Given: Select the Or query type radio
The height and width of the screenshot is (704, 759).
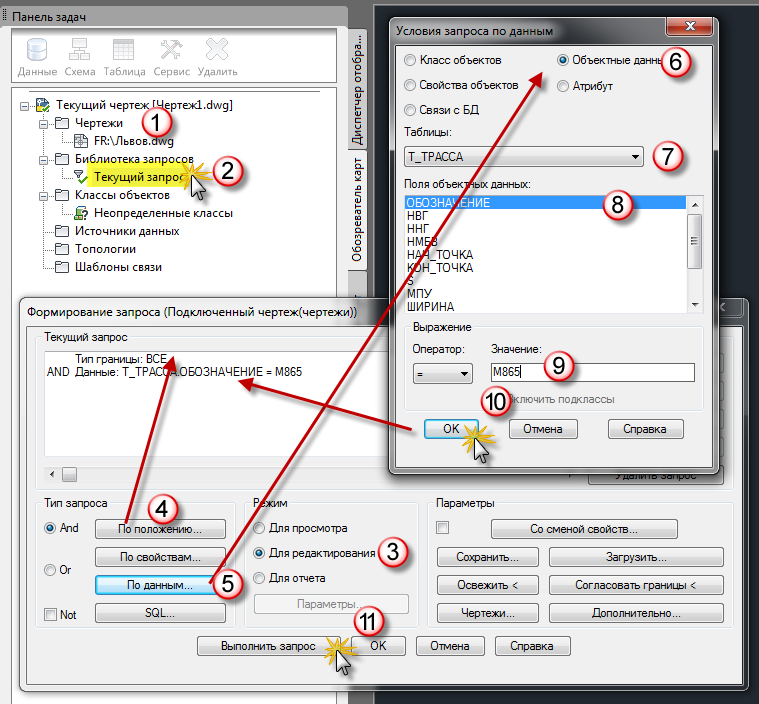Looking at the screenshot, I should click(x=50, y=570).
